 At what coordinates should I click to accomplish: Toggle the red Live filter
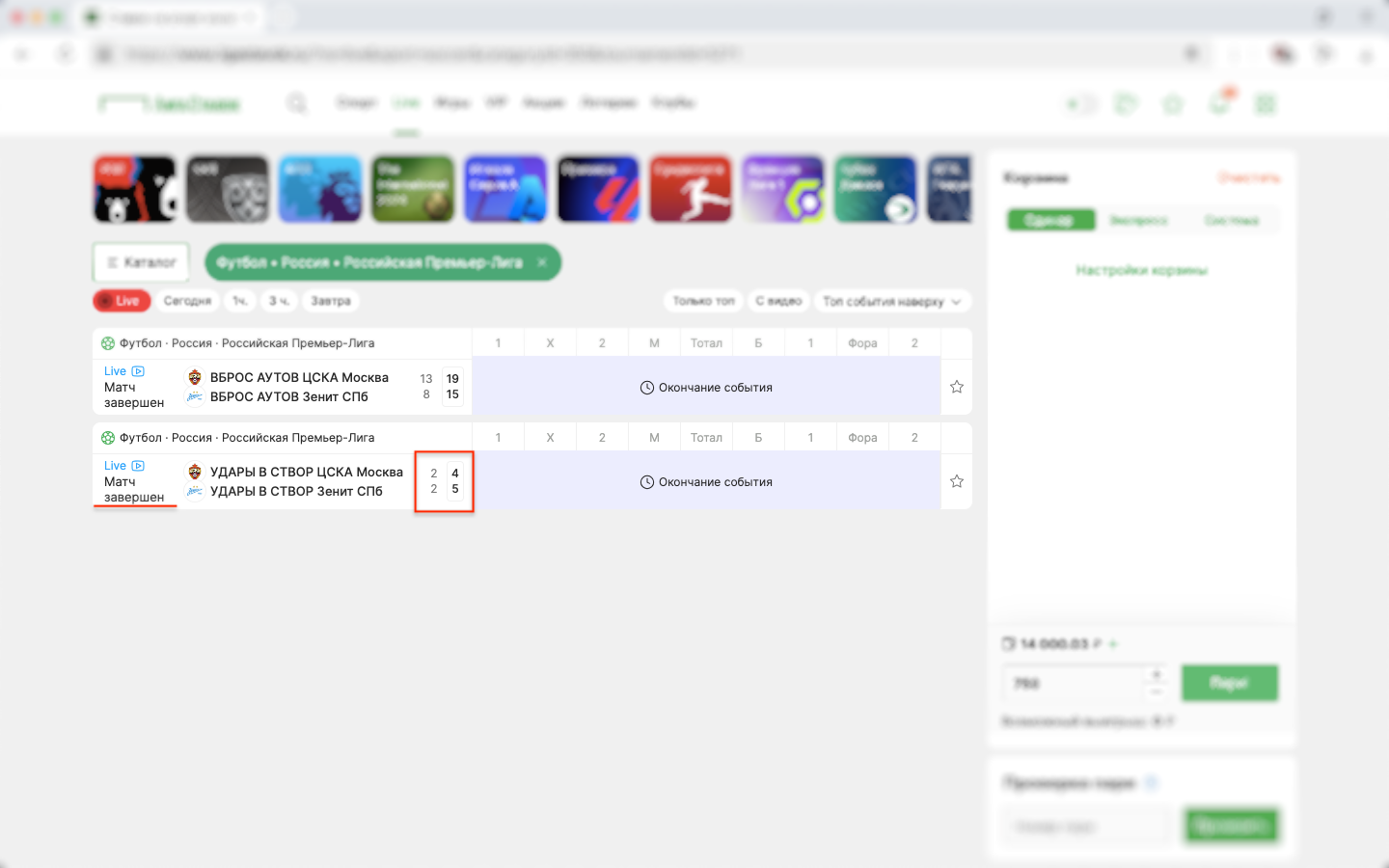pyautogui.click(x=122, y=301)
